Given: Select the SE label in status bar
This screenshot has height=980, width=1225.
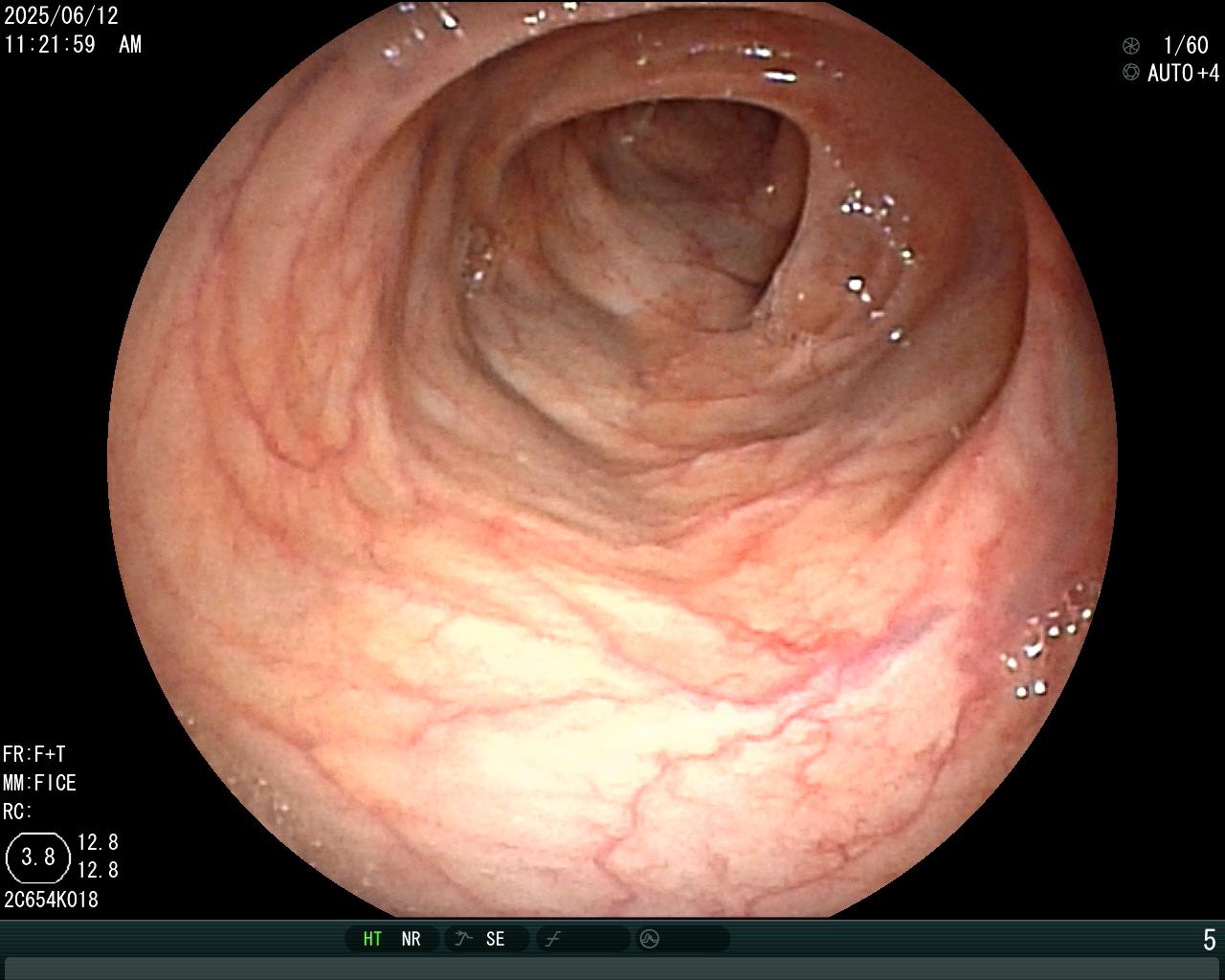Looking at the screenshot, I should point(495,939).
